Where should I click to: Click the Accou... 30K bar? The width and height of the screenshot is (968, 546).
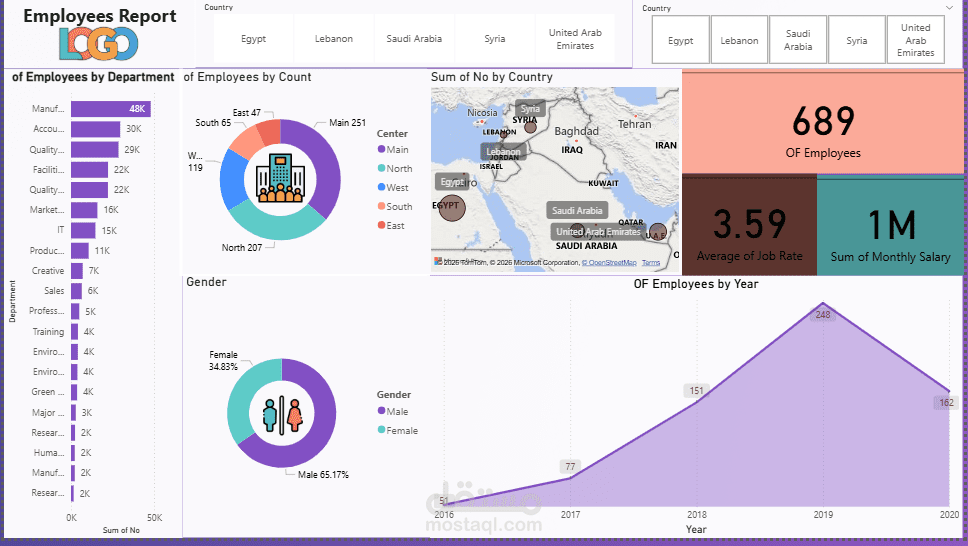95,129
